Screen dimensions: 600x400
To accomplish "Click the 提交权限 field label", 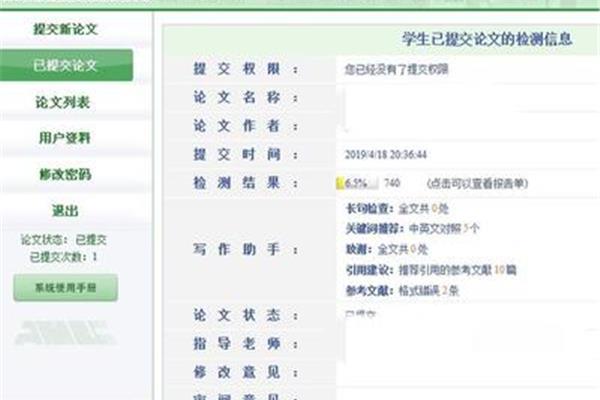I will pos(245,69).
